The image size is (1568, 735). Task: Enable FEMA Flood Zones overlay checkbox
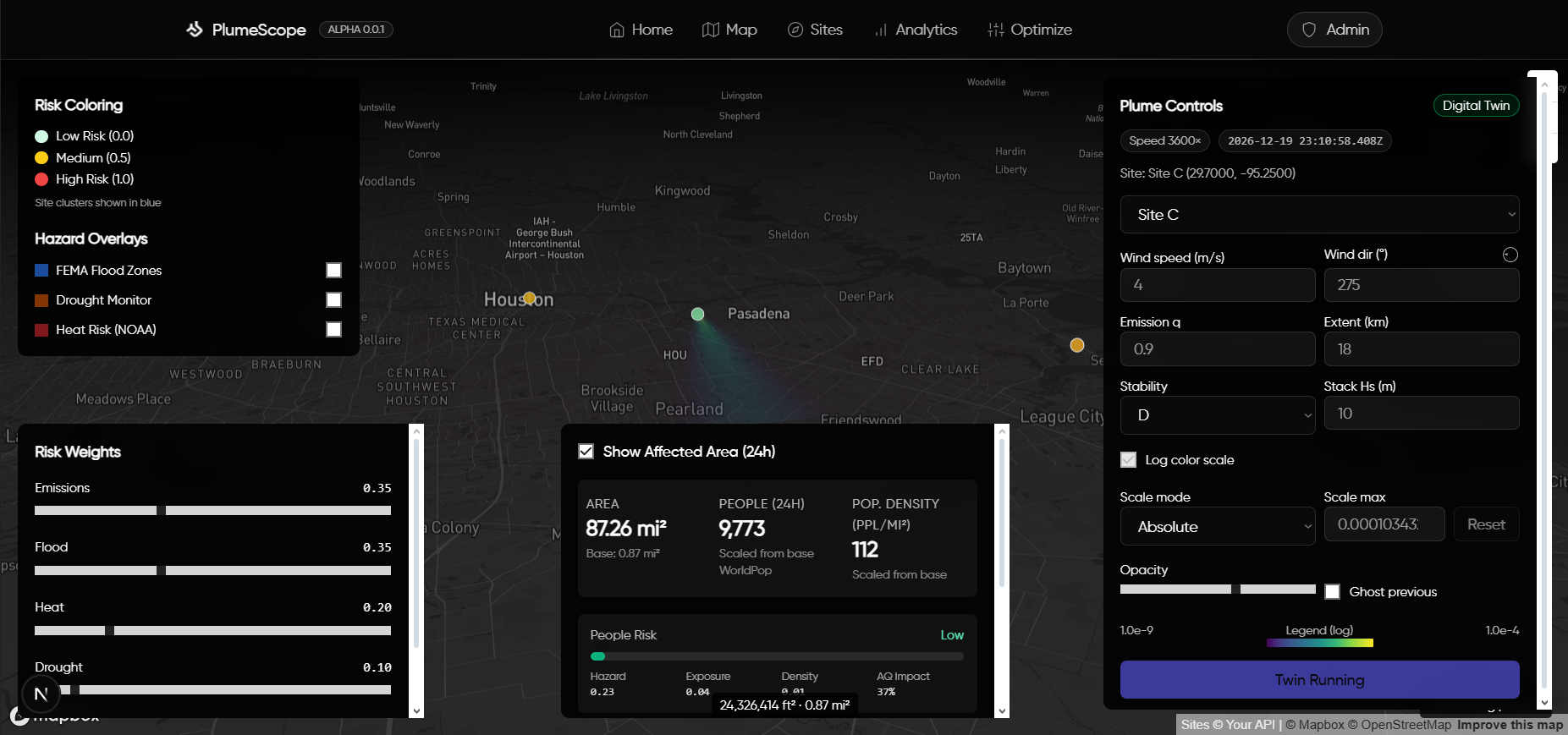click(x=334, y=270)
